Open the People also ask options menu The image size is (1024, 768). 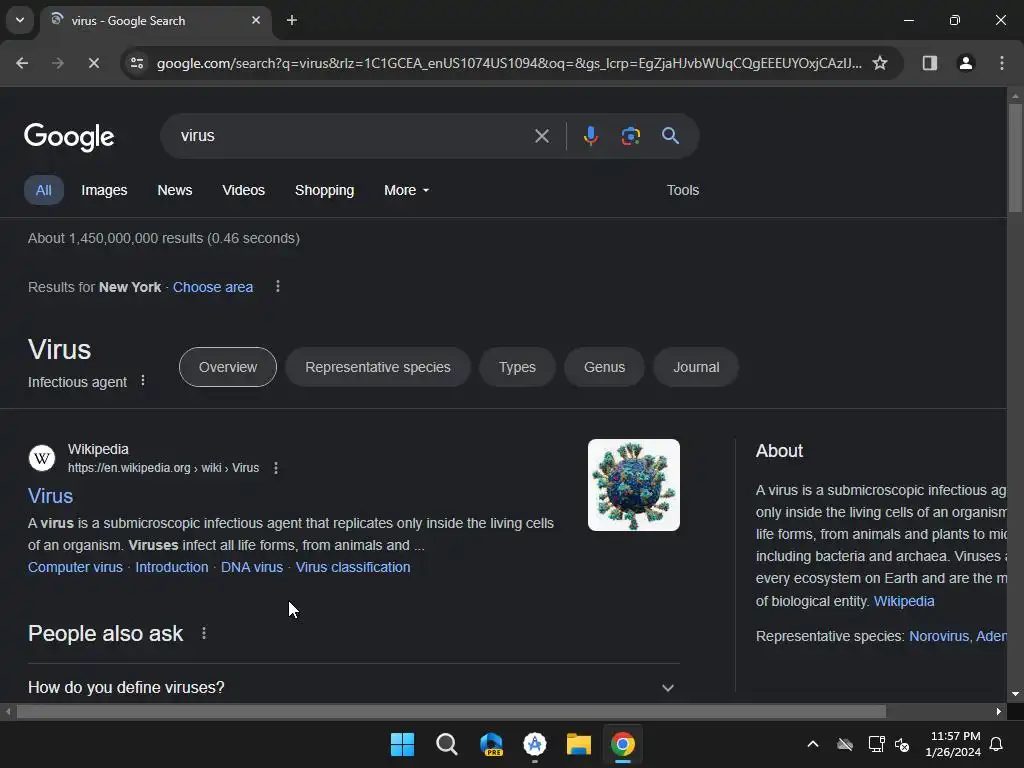pyautogui.click(x=204, y=633)
